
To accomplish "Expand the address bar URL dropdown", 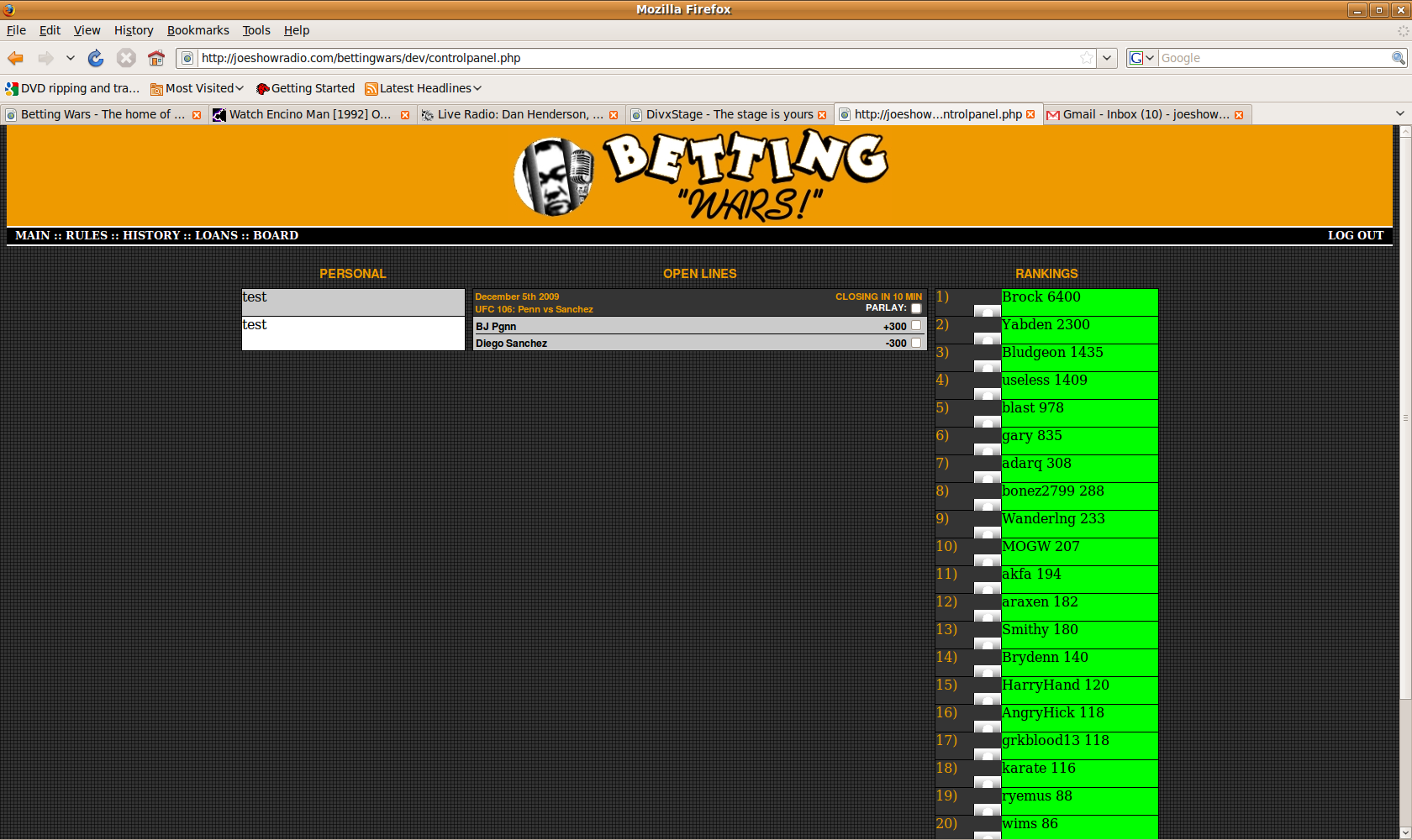I will pyautogui.click(x=1108, y=58).
